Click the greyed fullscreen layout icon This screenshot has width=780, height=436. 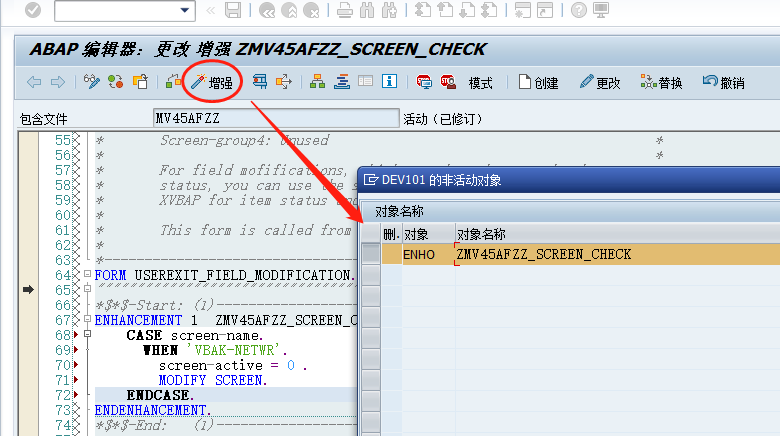(365, 81)
